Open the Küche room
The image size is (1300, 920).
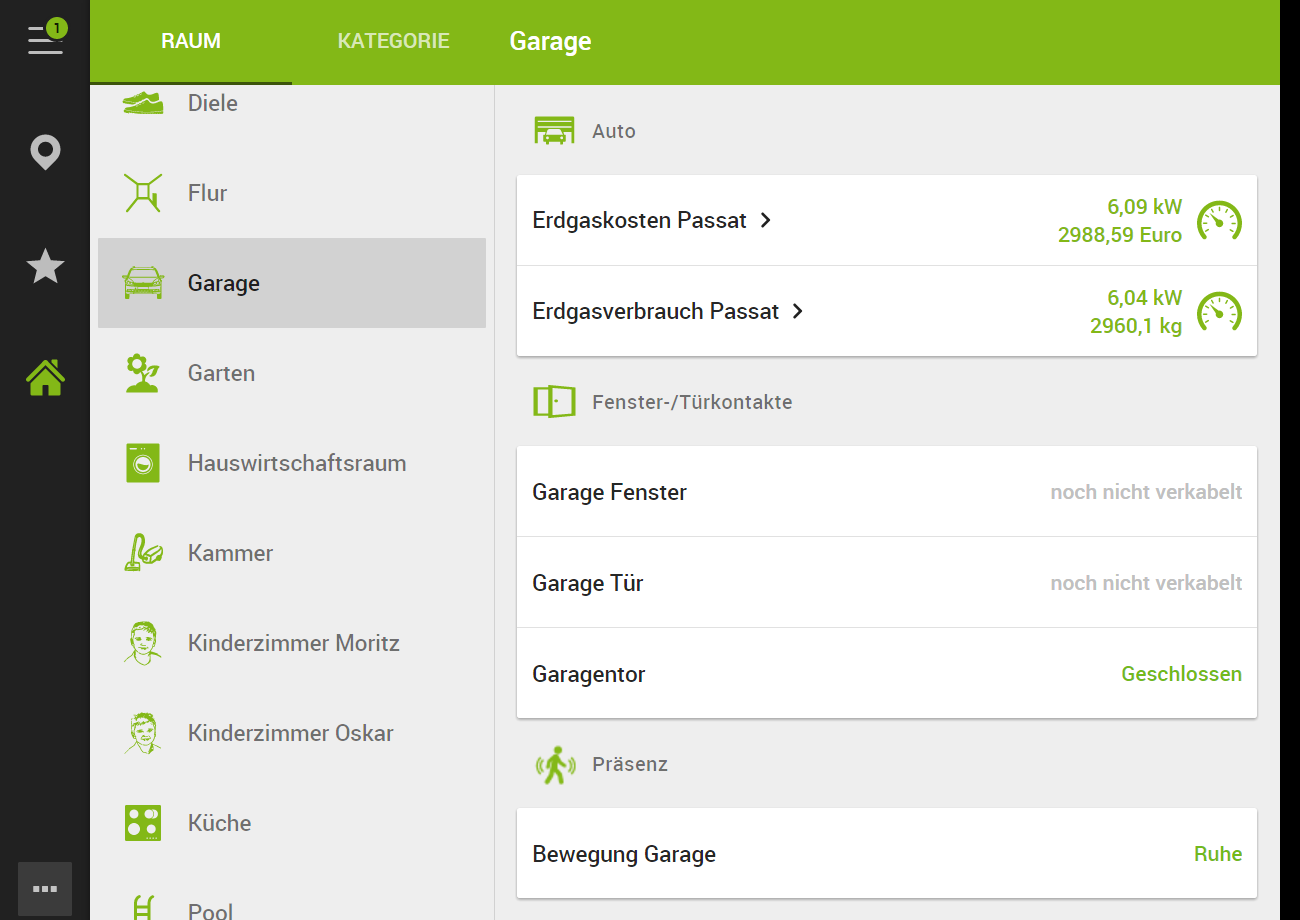pos(219,823)
